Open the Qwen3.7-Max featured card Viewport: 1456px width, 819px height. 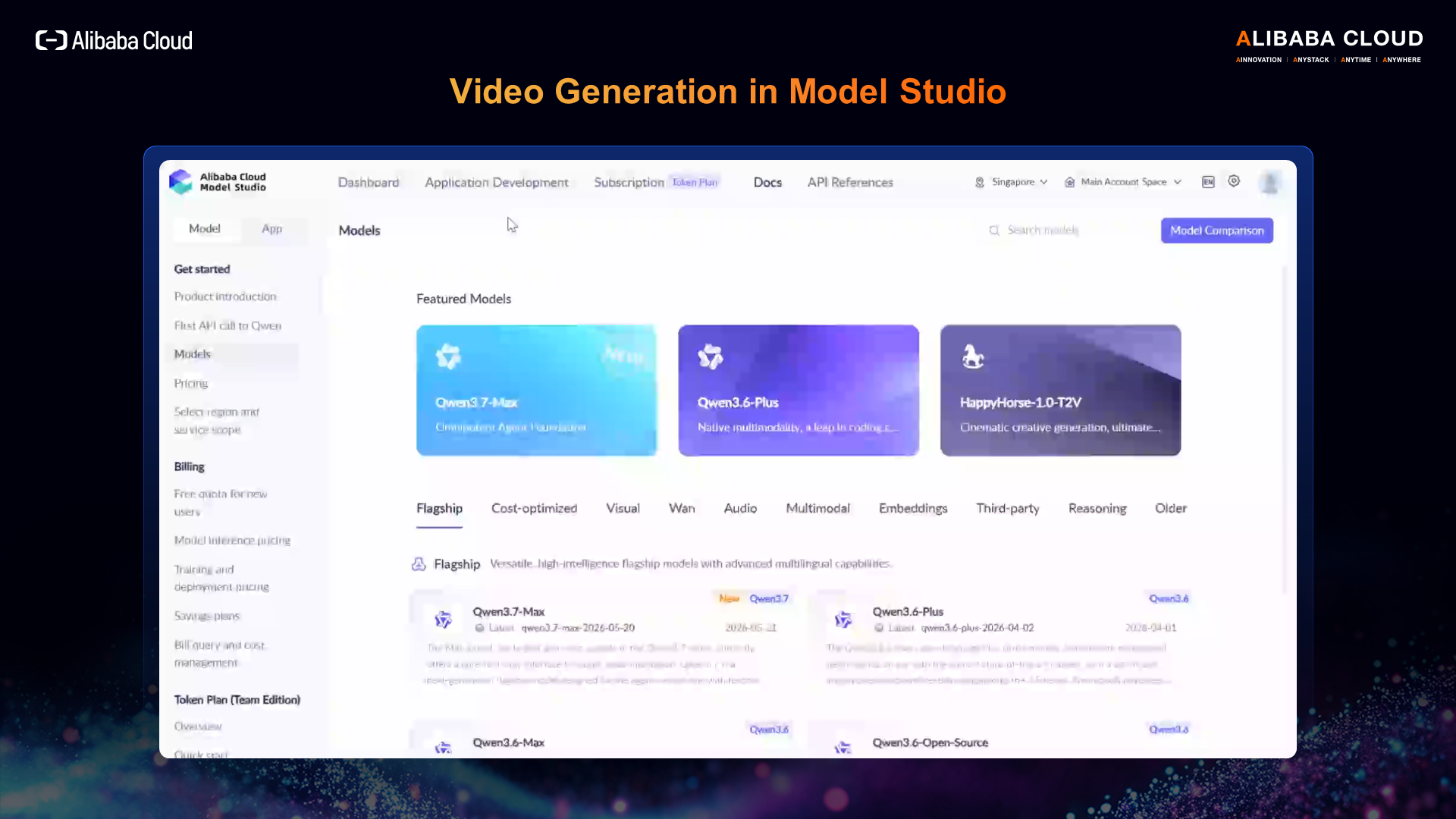(x=536, y=391)
